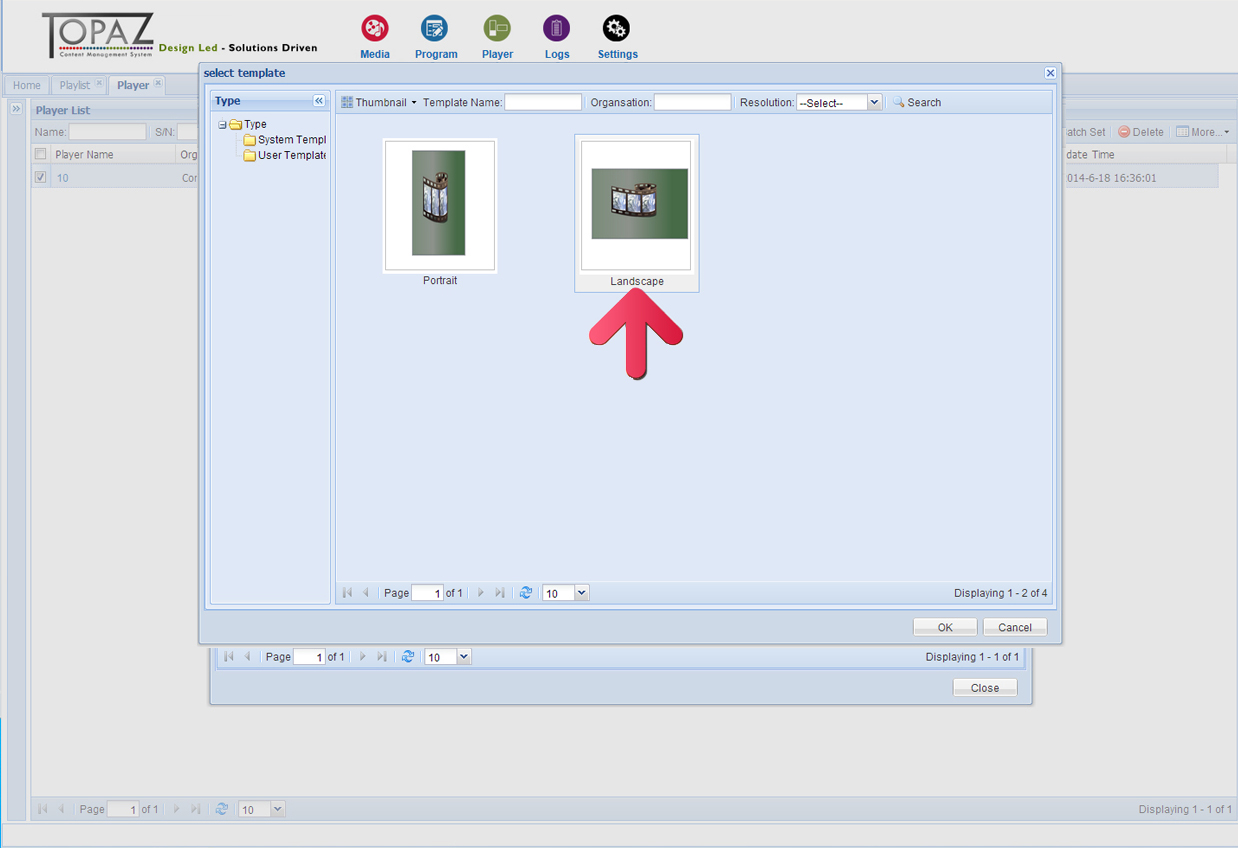Open the Resolution dropdown
The width and height of the screenshot is (1238, 848).
(874, 102)
